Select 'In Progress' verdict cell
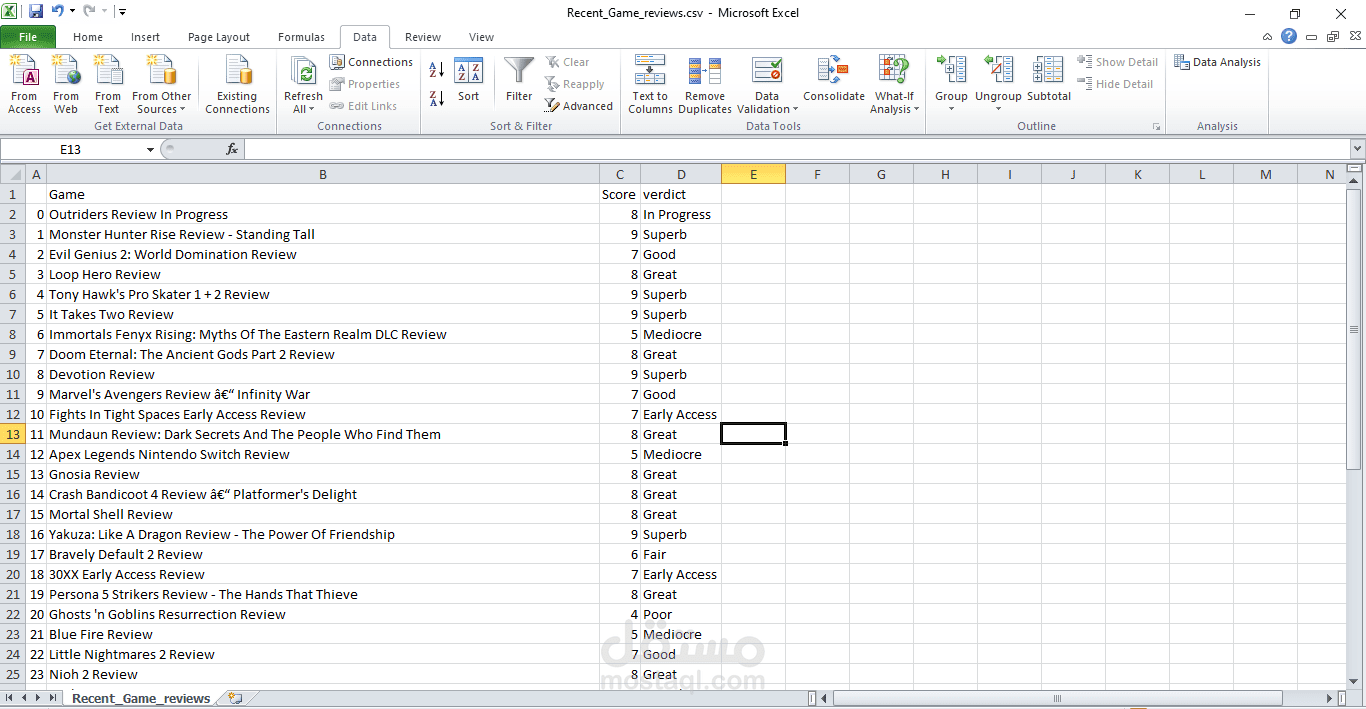 pyautogui.click(x=681, y=214)
